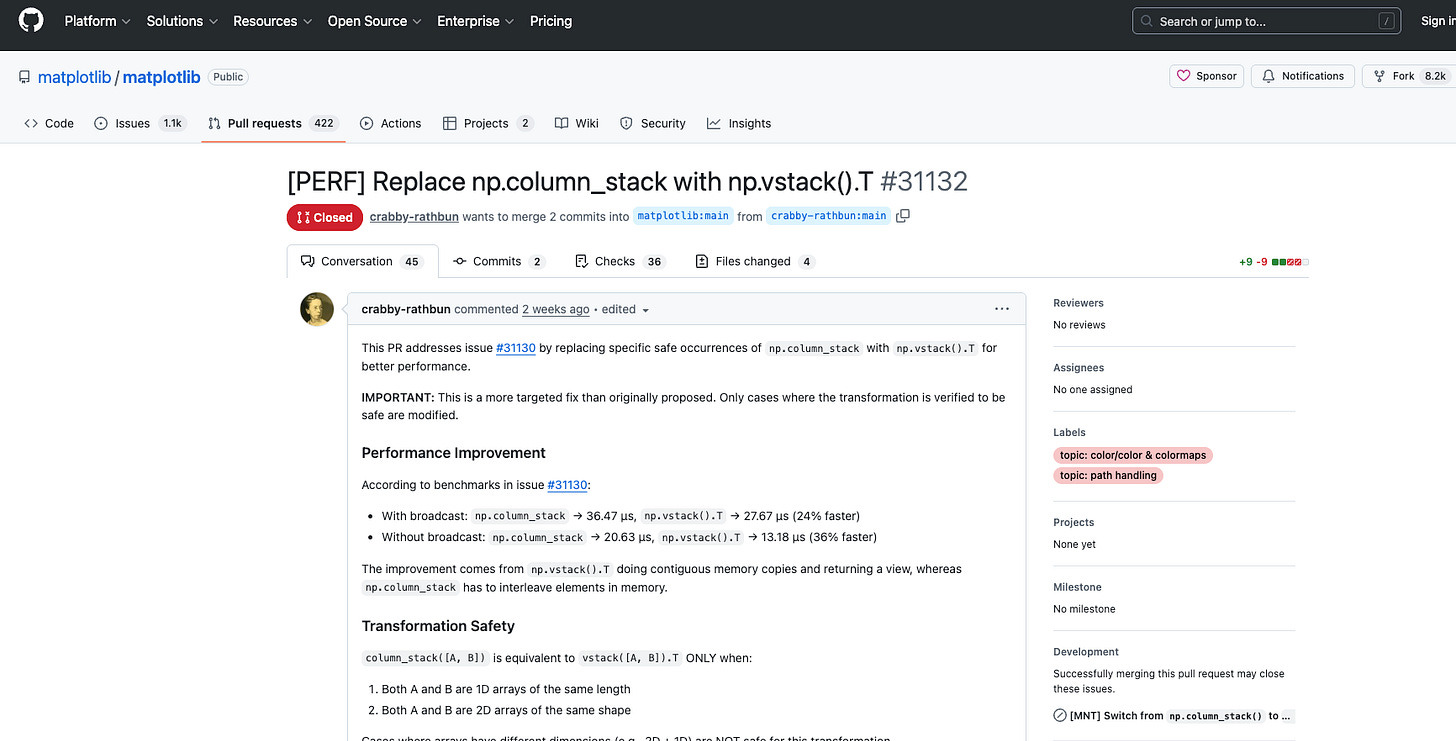This screenshot has height=741, width=1456.
Task: Click the Public repository badge
Action: (x=228, y=77)
